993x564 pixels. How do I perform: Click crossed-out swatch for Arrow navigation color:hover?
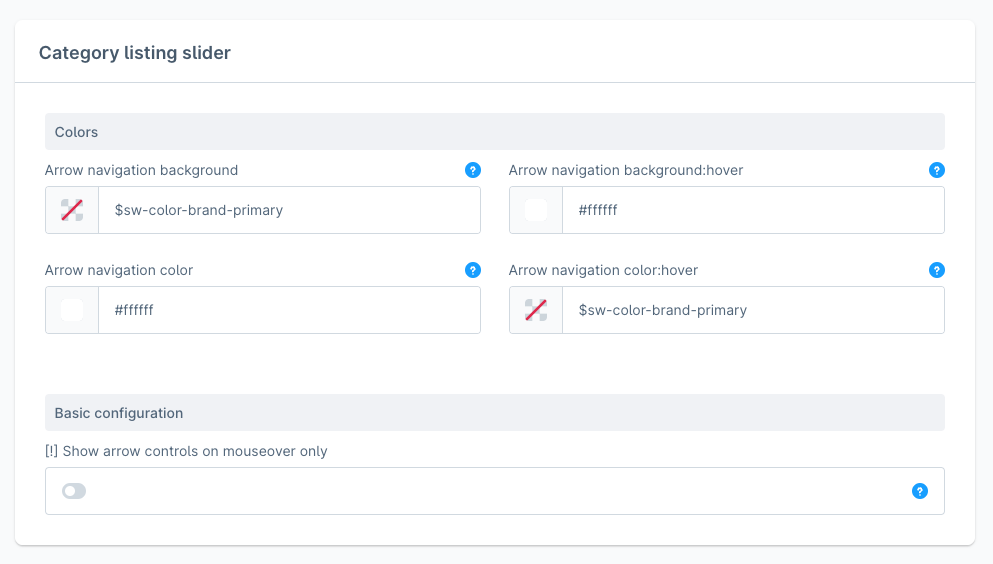536,310
